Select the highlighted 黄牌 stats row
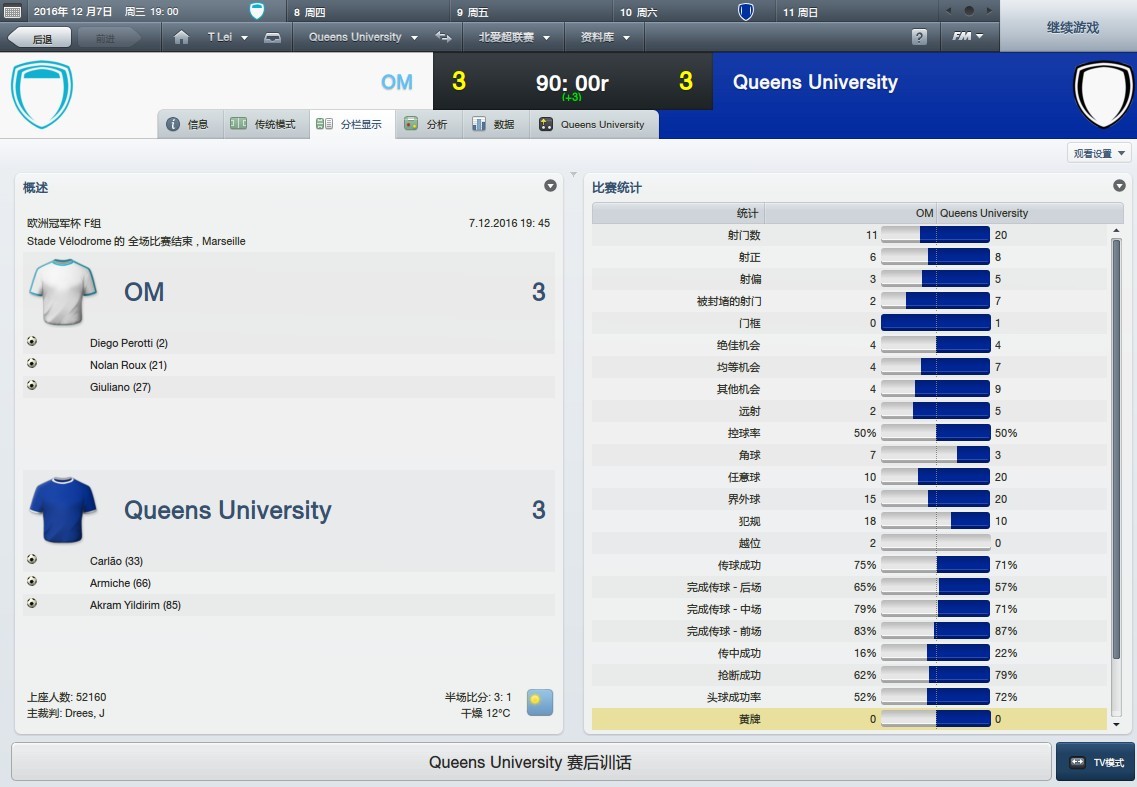 (849, 719)
